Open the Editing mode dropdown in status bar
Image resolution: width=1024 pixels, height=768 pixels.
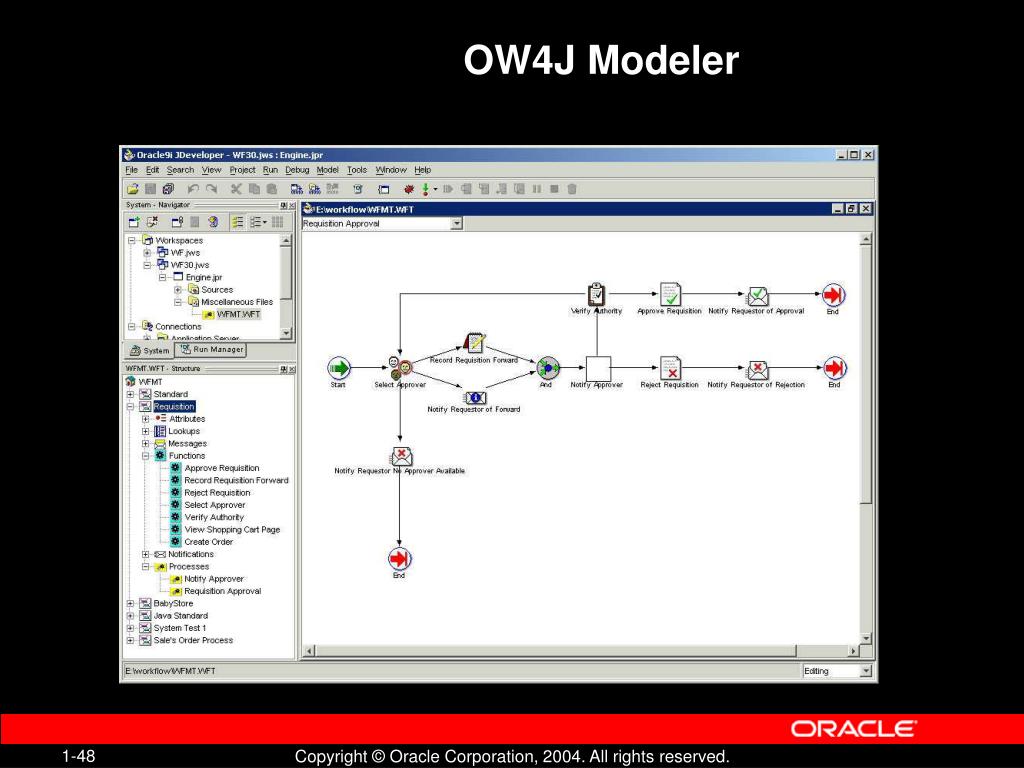pyautogui.click(x=866, y=671)
